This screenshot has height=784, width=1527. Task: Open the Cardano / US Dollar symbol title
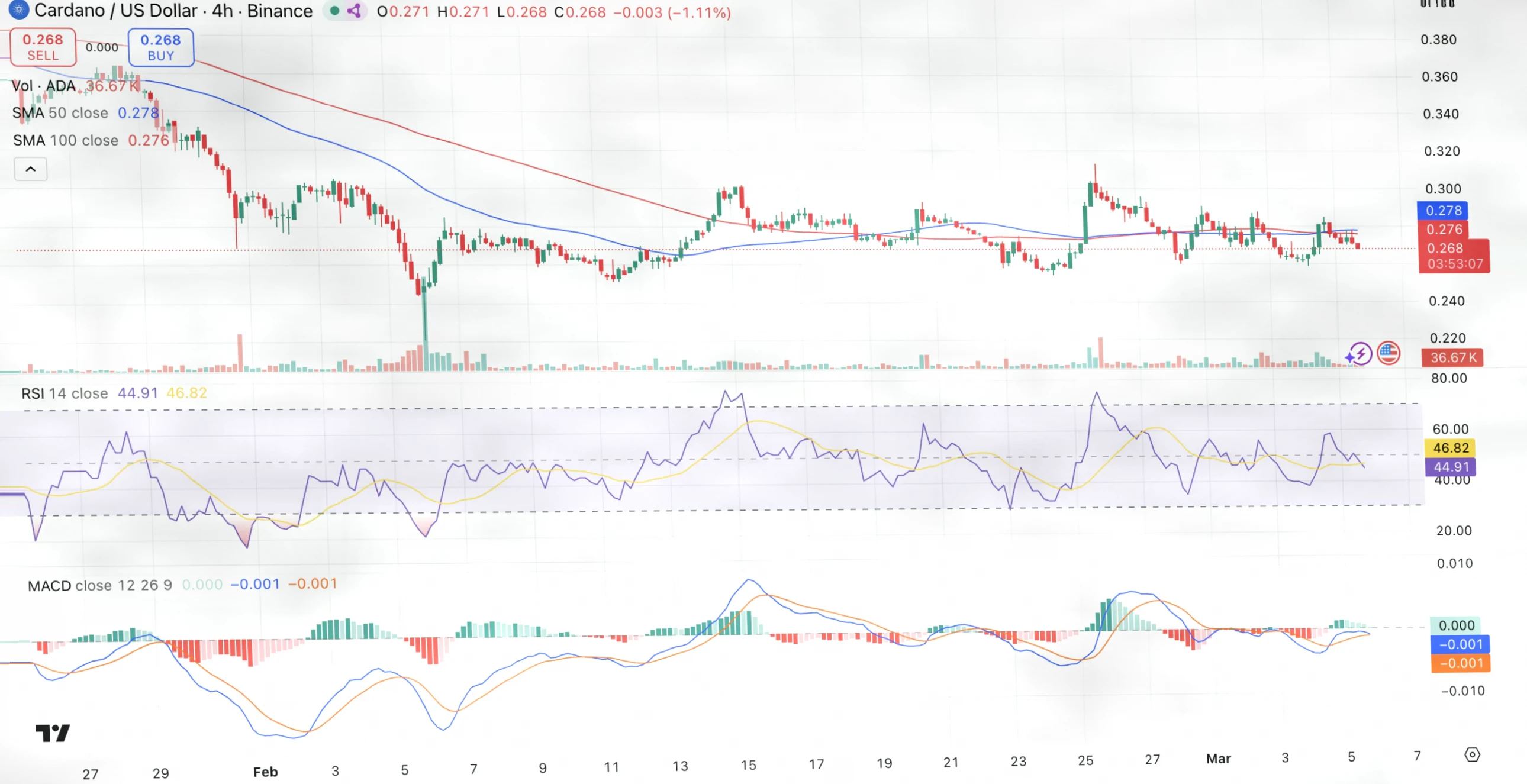point(173,11)
